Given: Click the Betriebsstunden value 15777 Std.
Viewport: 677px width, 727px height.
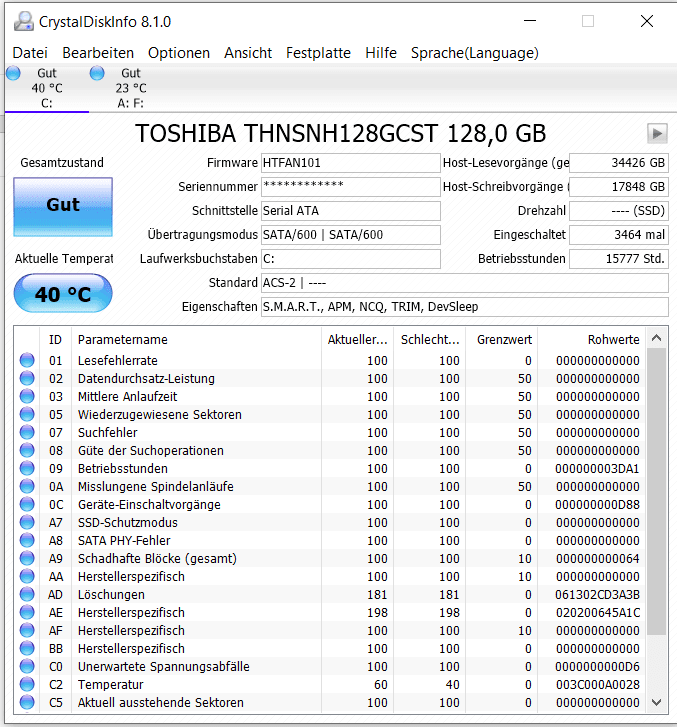Looking at the screenshot, I should tap(619, 259).
